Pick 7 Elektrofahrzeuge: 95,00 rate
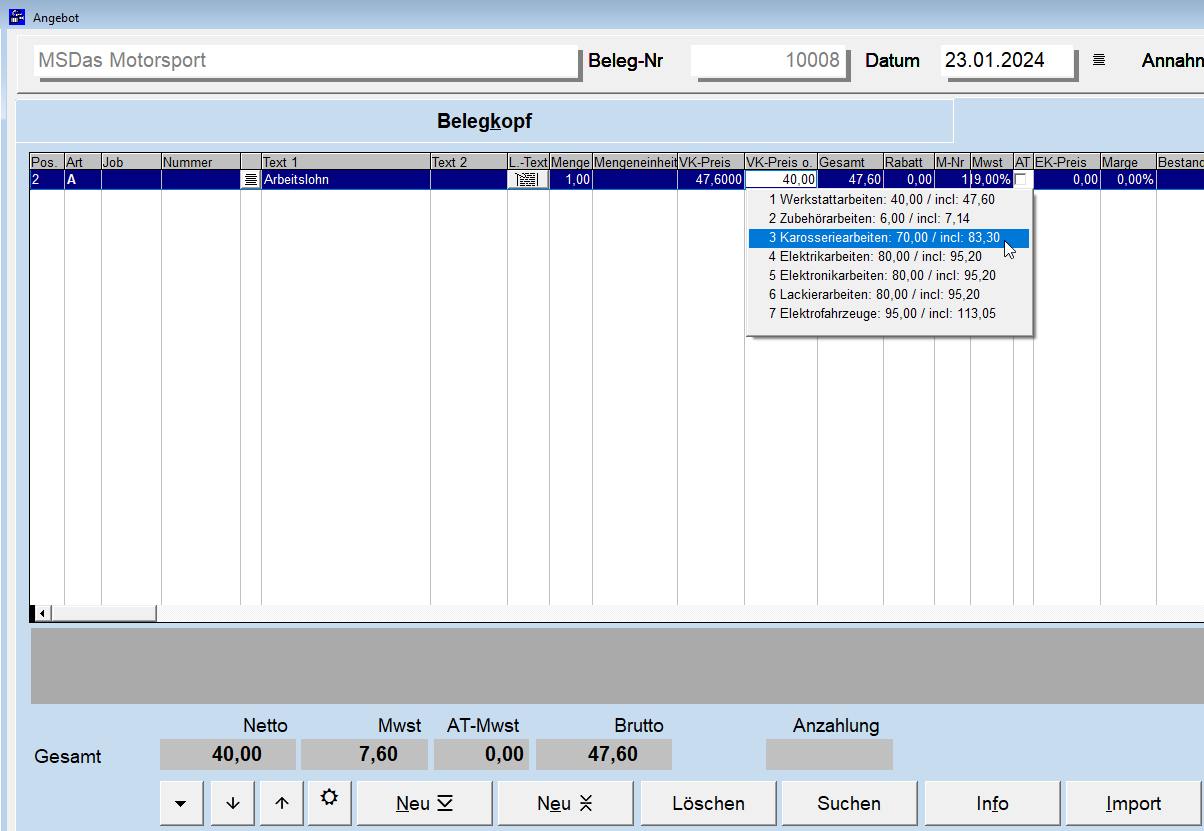Image resolution: width=1204 pixels, height=831 pixels. click(889, 314)
